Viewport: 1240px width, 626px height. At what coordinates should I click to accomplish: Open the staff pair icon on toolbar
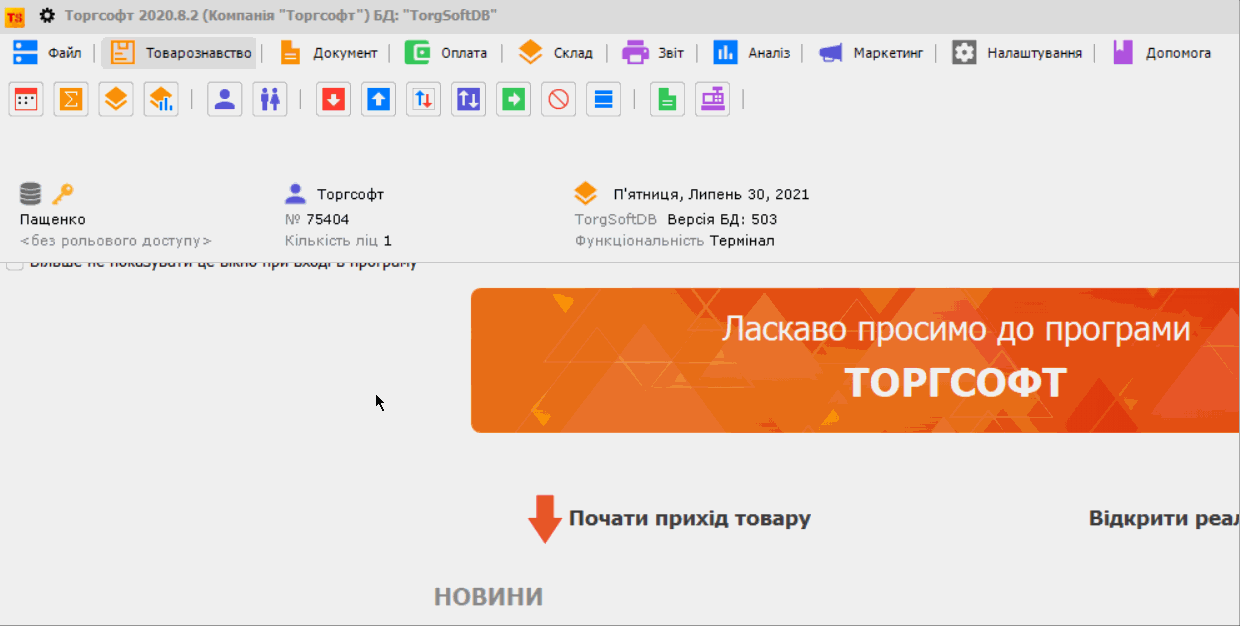[268, 99]
